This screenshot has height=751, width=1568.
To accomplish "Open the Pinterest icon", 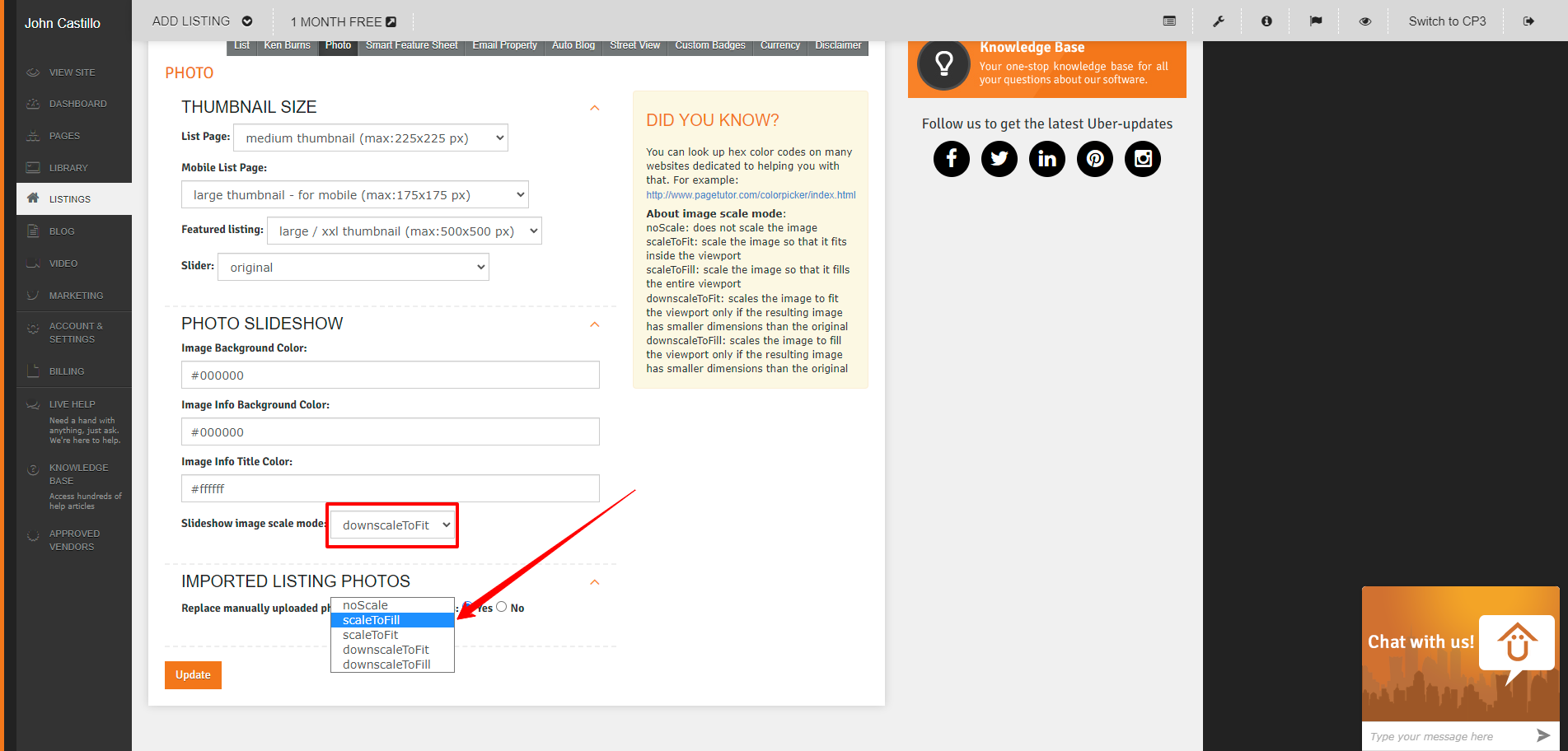I will point(1094,159).
